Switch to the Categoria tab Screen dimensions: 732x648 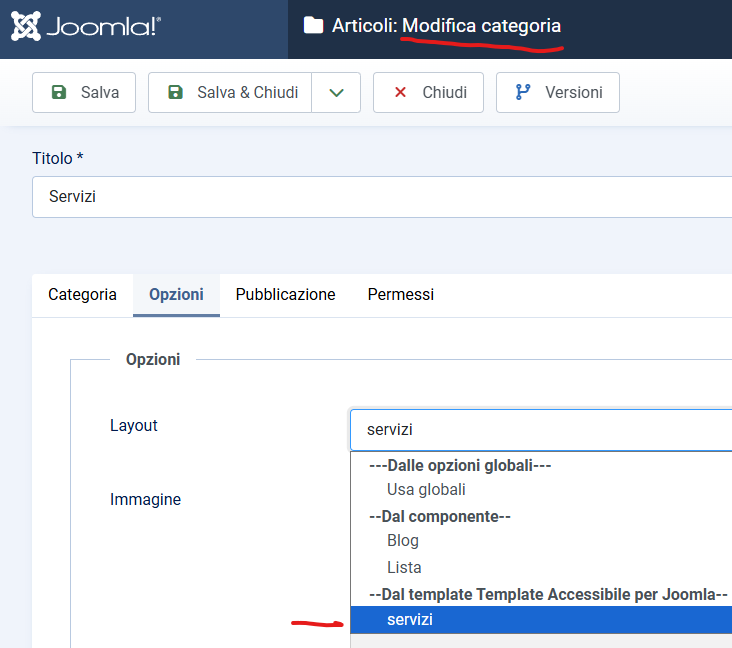pos(82,294)
